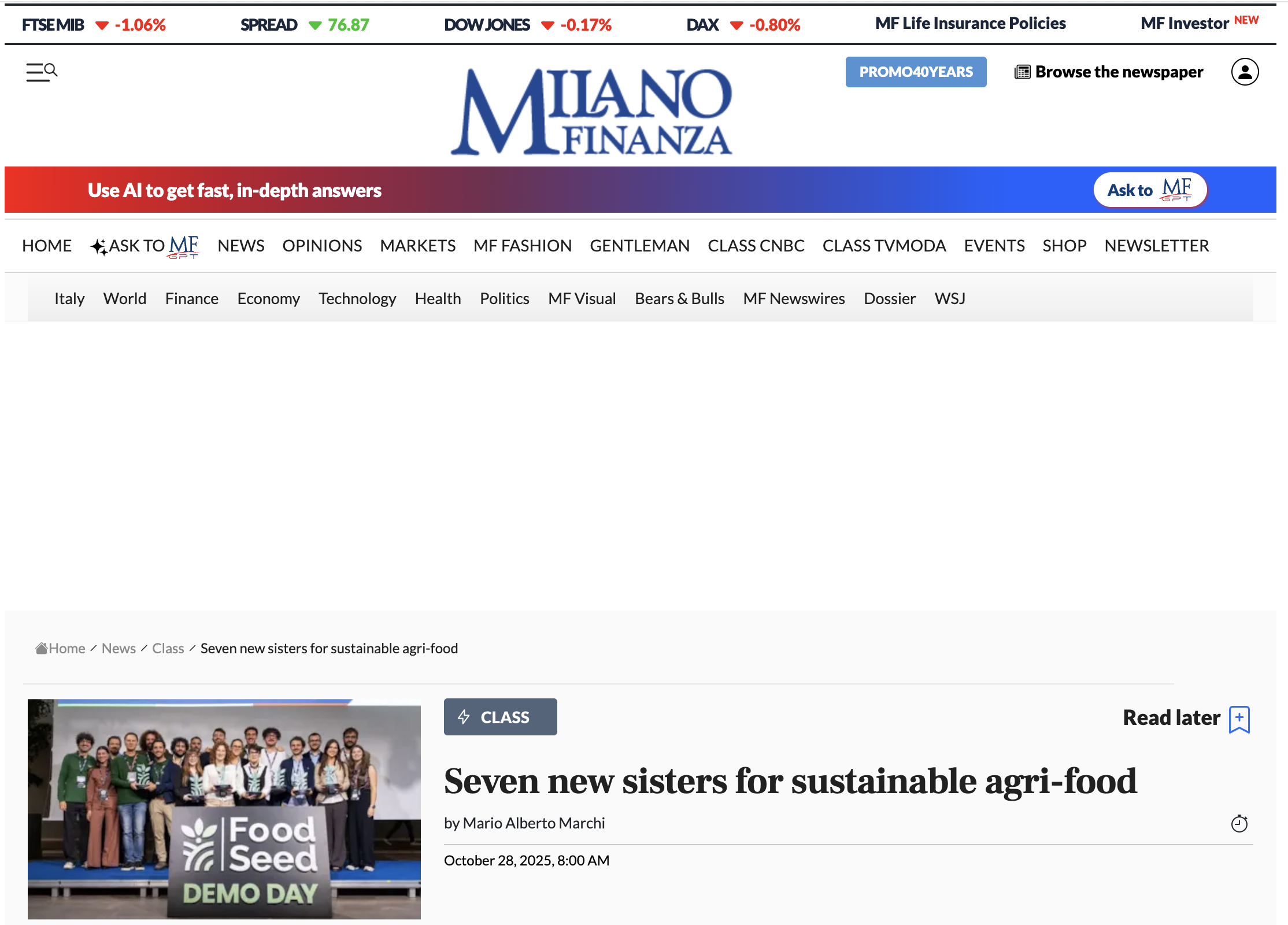Open MARKETS in main navigation
The height and width of the screenshot is (925, 1288).
pyautogui.click(x=417, y=246)
